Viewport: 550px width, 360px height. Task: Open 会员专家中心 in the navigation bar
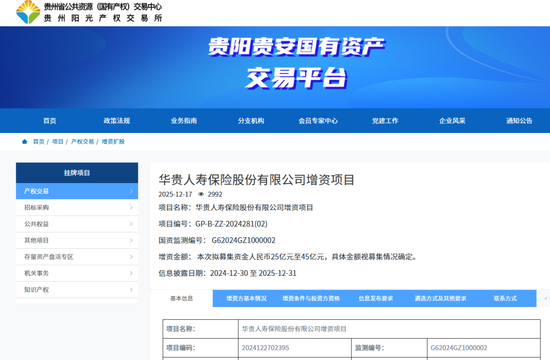tap(318, 121)
